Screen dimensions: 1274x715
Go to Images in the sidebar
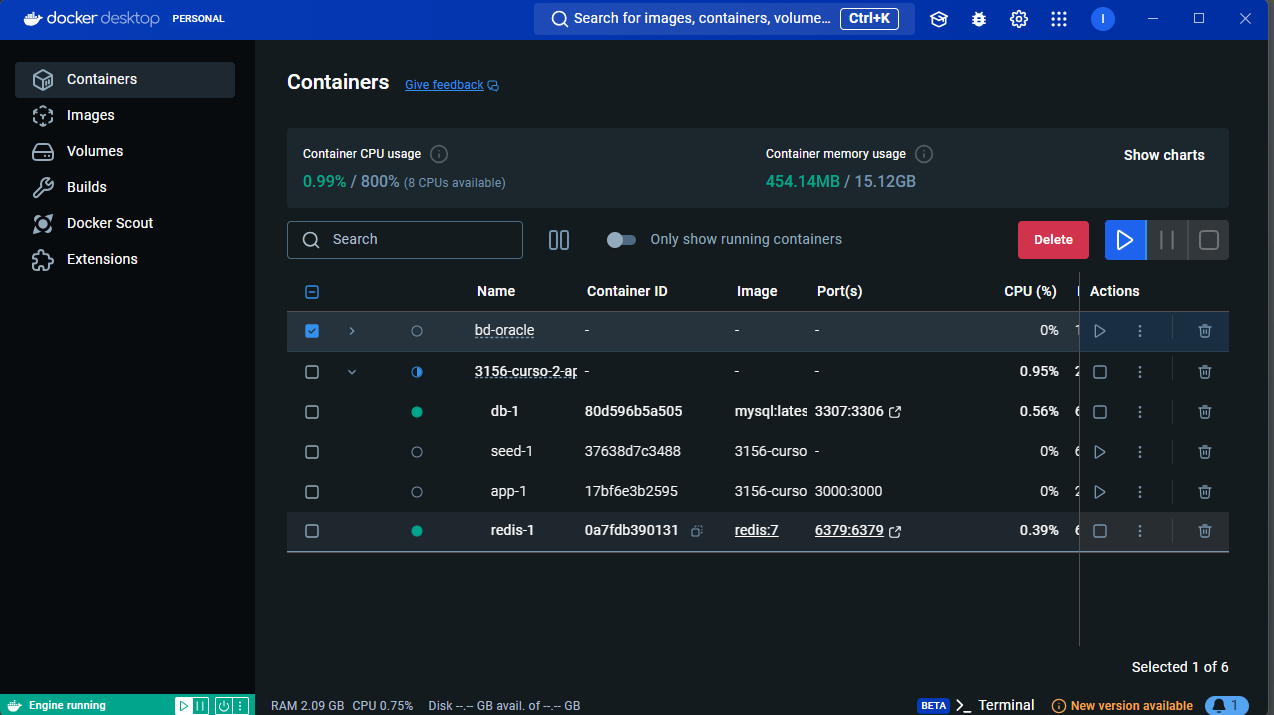[90, 115]
